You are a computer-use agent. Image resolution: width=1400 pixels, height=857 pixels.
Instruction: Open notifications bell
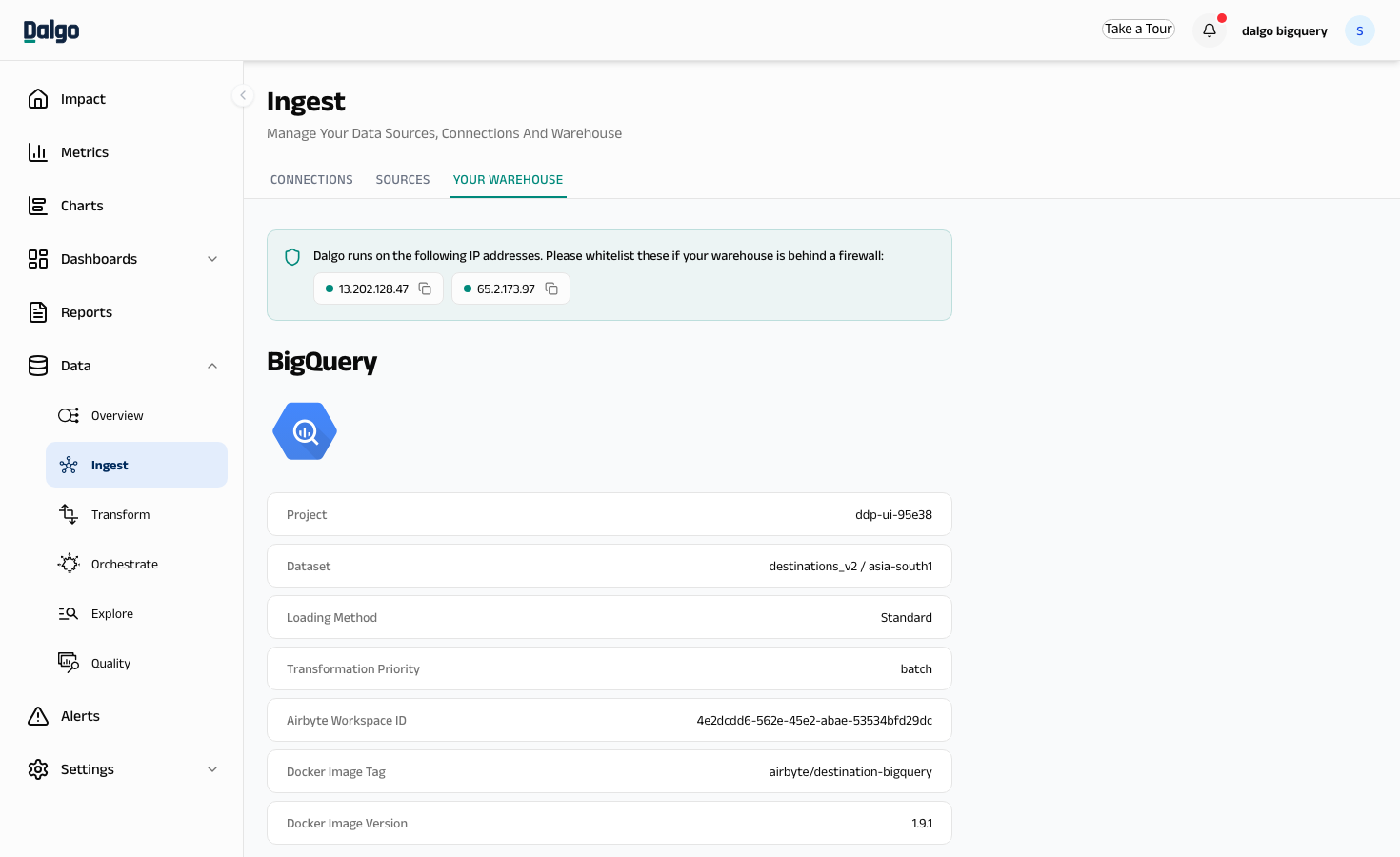coord(1210,30)
